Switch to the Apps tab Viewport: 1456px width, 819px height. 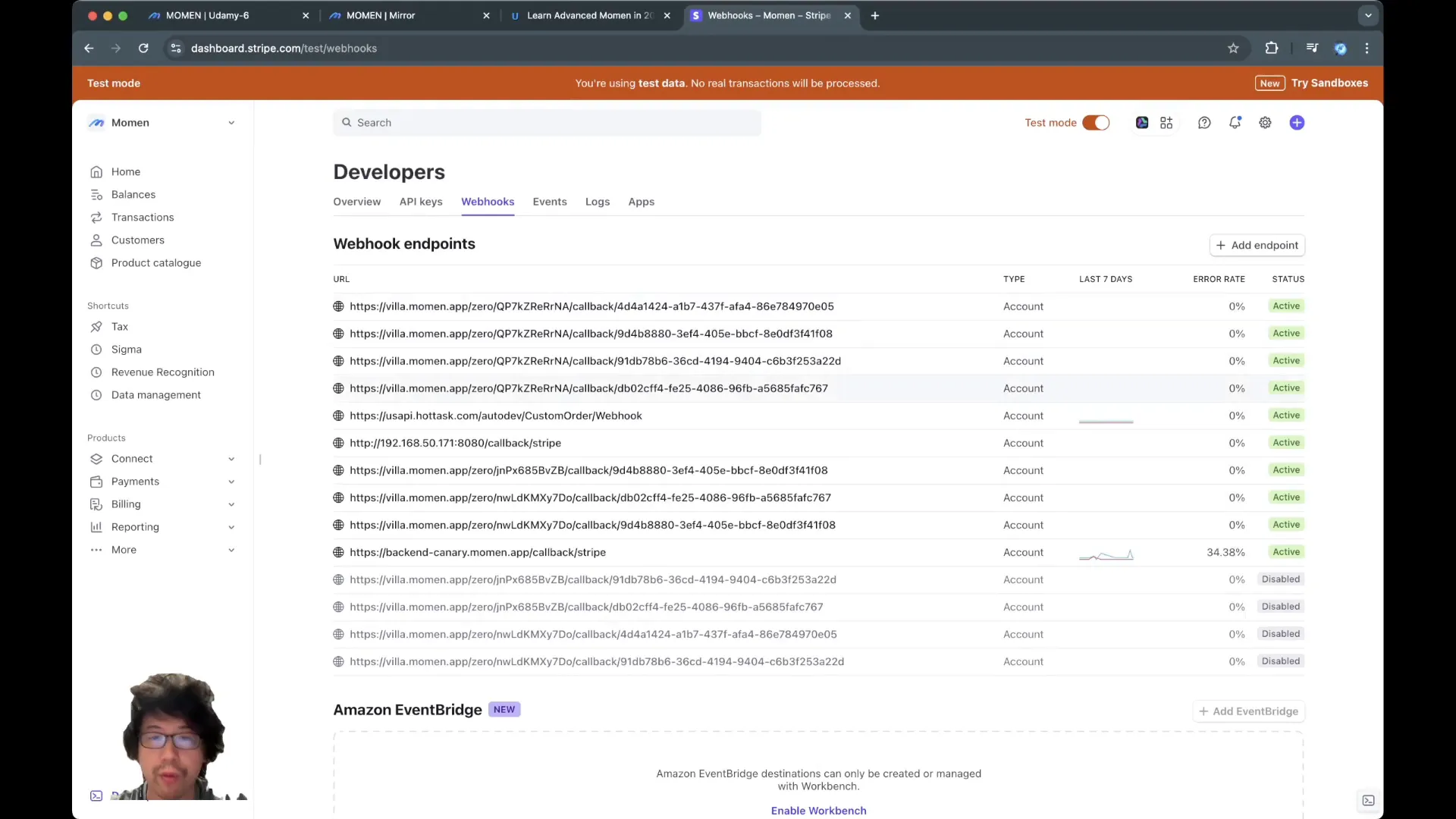coord(641,202)
